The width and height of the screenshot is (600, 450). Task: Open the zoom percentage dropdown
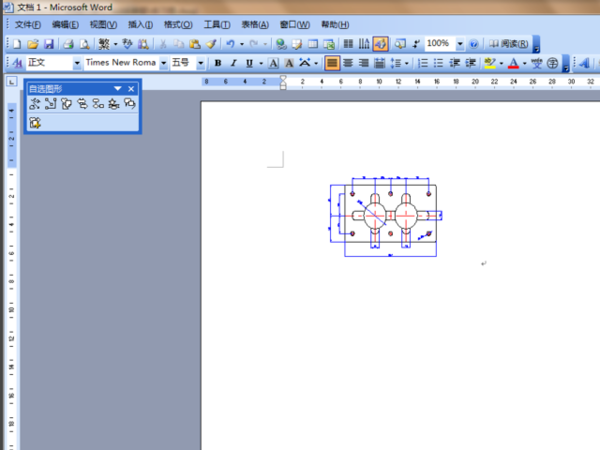click(460, 44)
